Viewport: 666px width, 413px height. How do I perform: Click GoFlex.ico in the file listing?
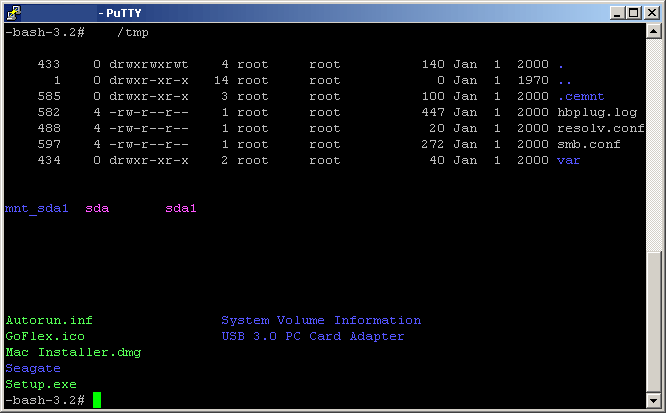45,337
